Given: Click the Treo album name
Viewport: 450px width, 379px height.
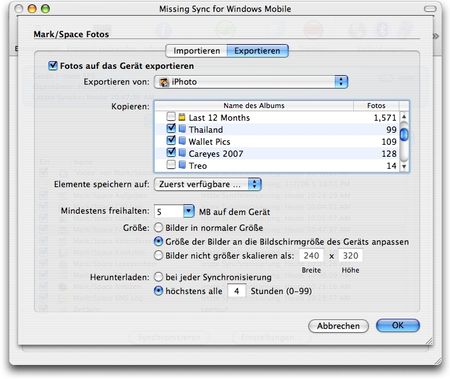Looking at the screenshot, I should [x=198, y=166].
